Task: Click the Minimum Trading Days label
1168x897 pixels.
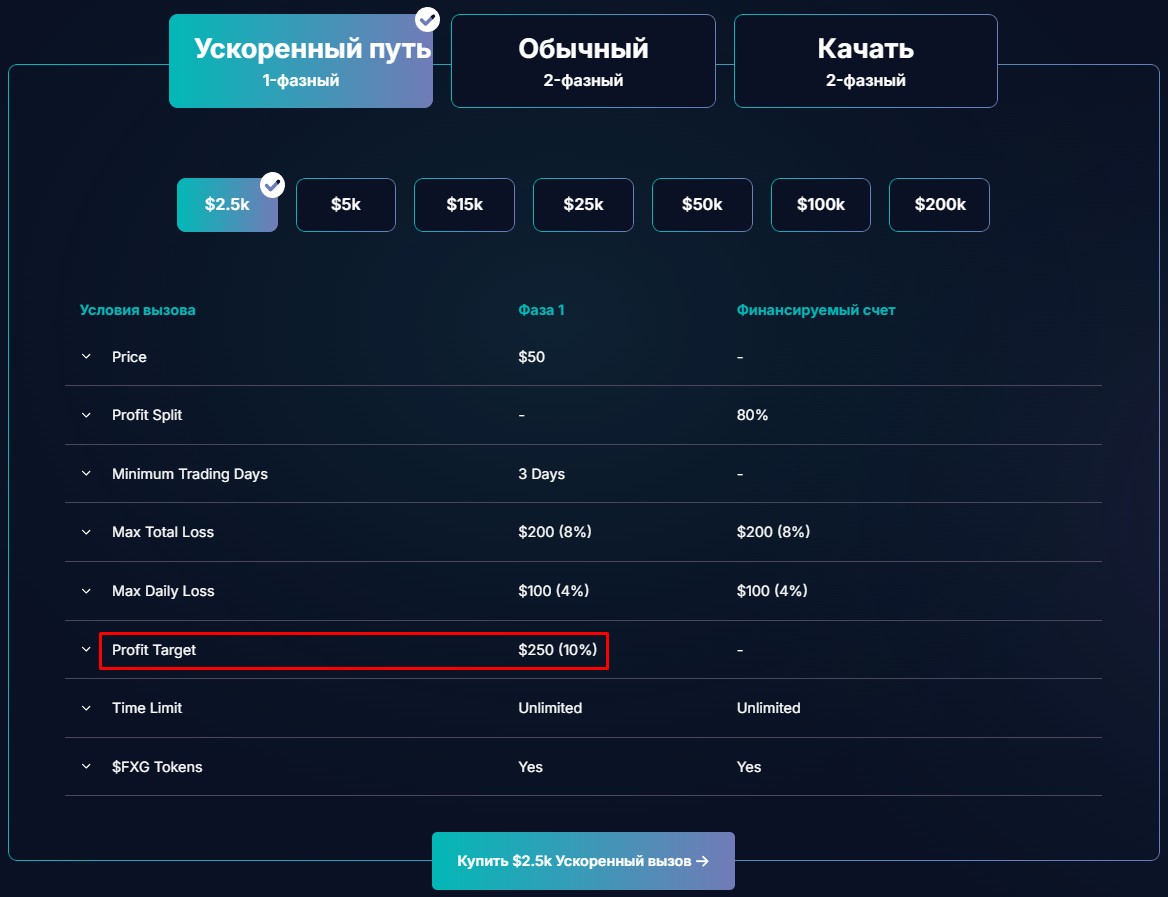Action: pyautogui.click(x=190, y=474)
